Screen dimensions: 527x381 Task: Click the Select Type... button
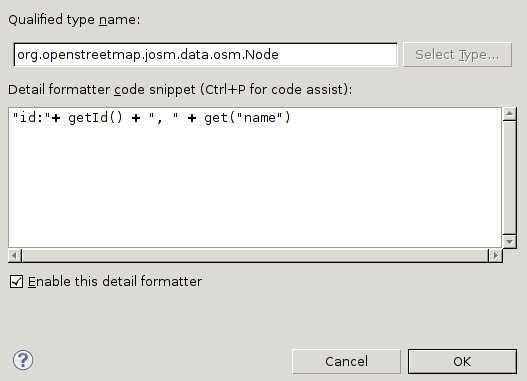click(x=457, y=55)
